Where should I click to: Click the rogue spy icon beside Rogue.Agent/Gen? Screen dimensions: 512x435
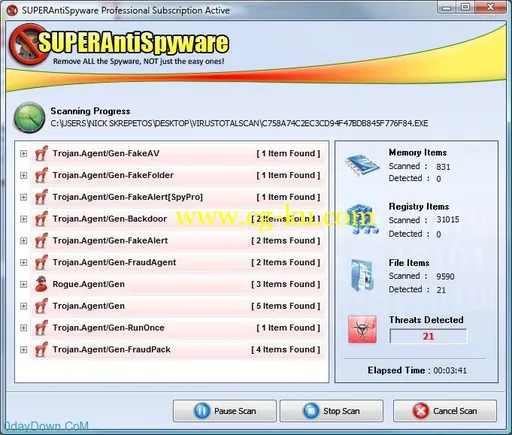[x=41, y=284]
